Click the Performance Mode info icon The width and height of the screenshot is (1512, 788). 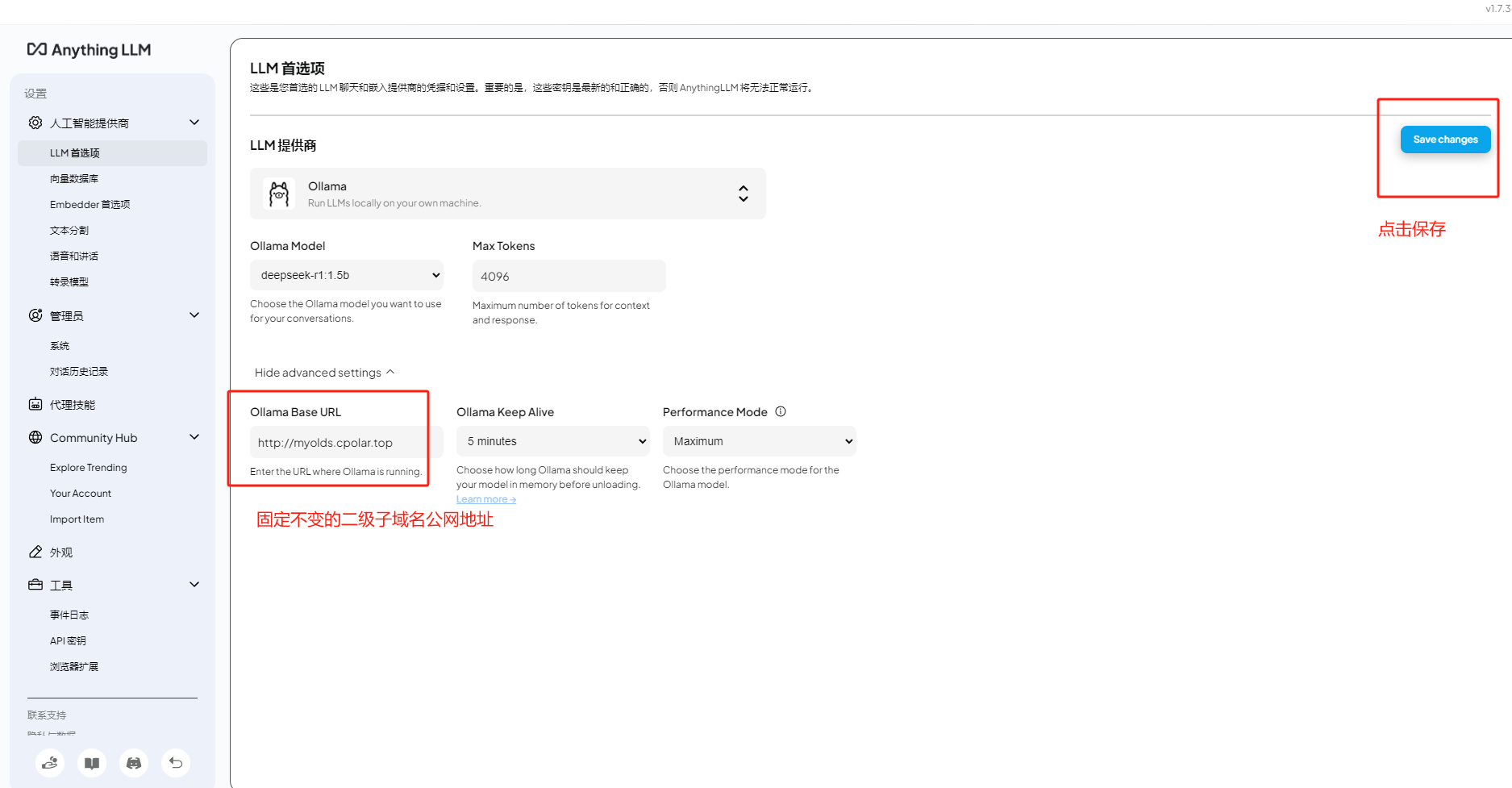click(781, 411)
